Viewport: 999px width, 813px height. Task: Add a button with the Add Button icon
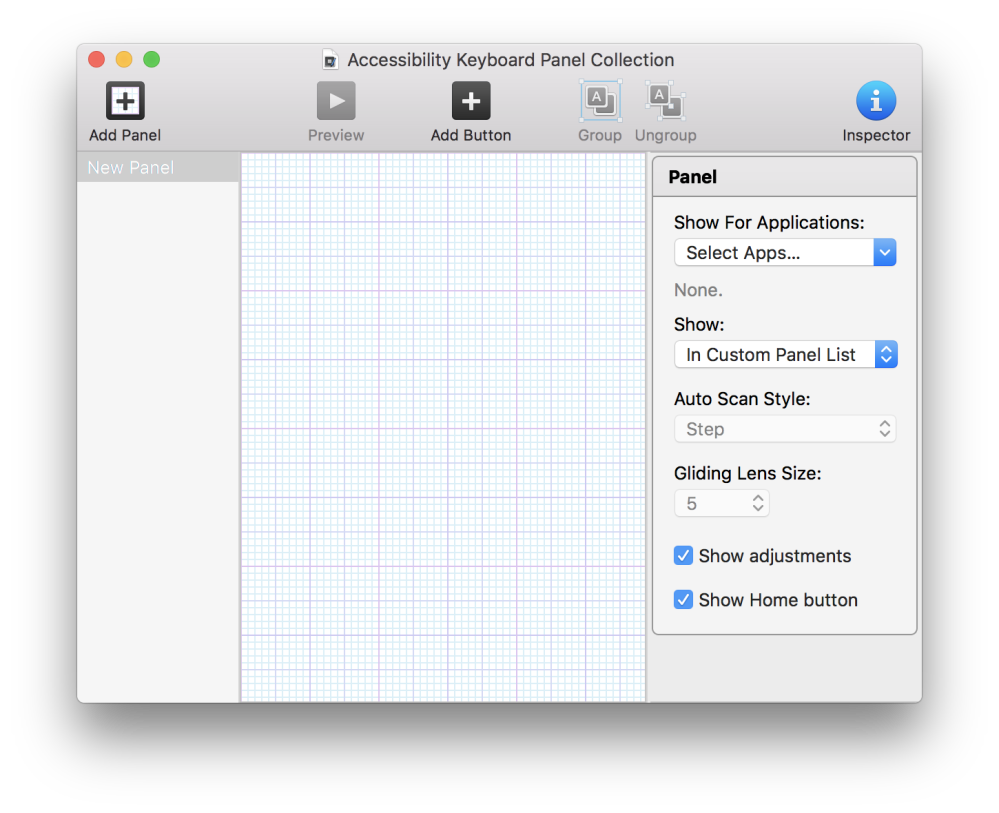pyautogui.click(x=470, y=100)
